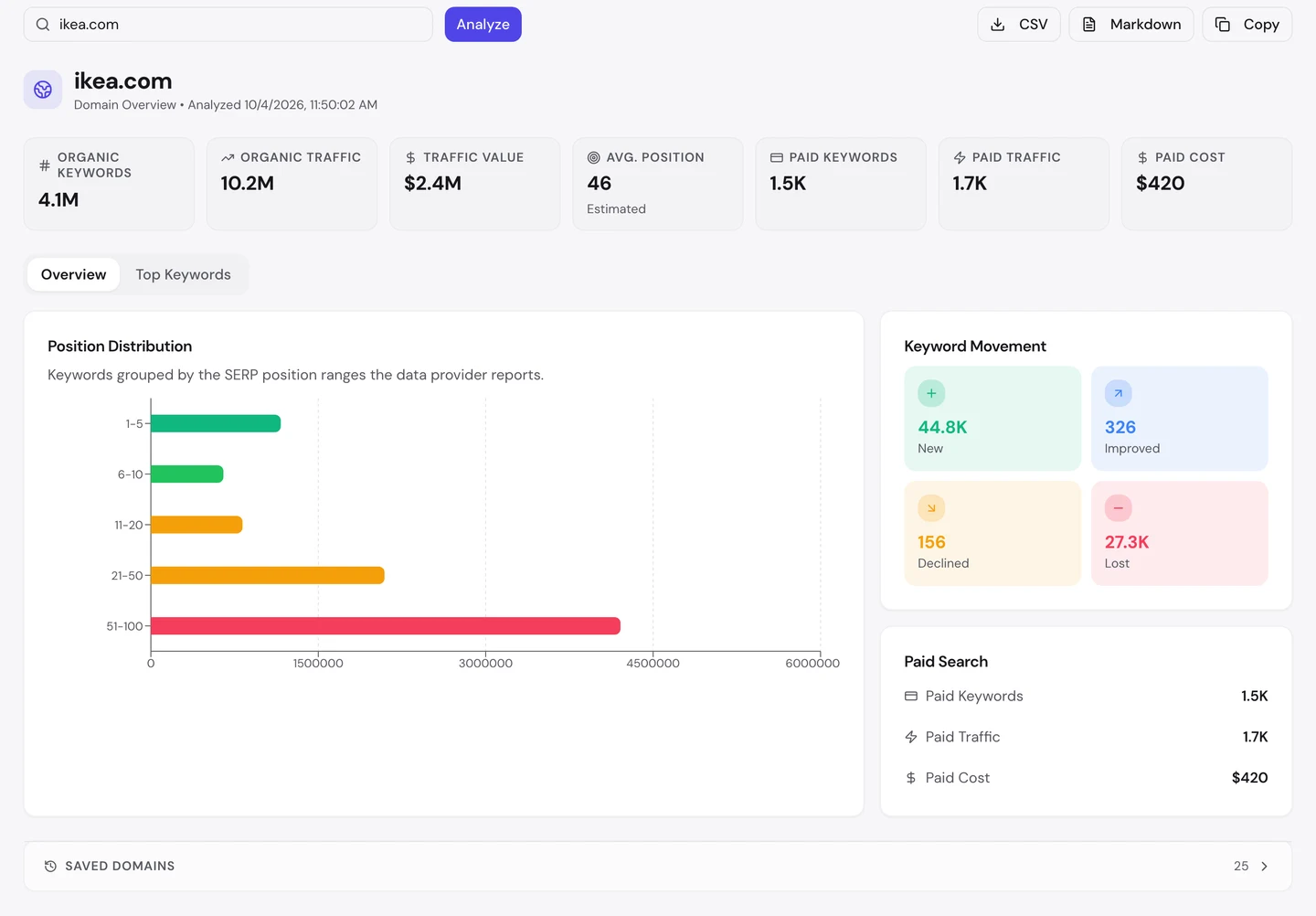
Task: Click the Organic Traffic trend icon
Action: pyautogui.click(x=228, y=158)
